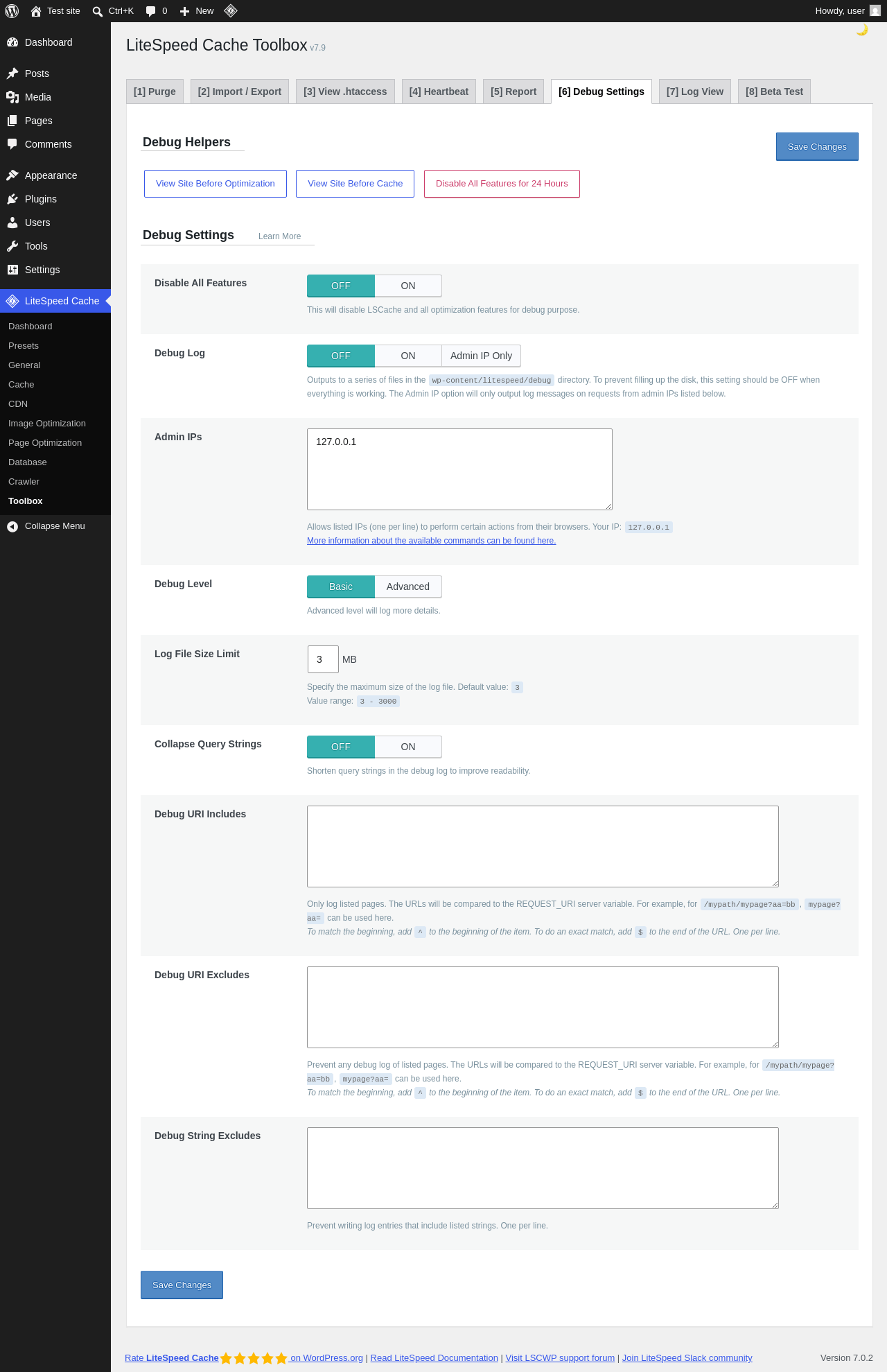This screenshot has height=1372, width=887.
Task: Open Howdy, user account menu
Action: pos(848,11)
